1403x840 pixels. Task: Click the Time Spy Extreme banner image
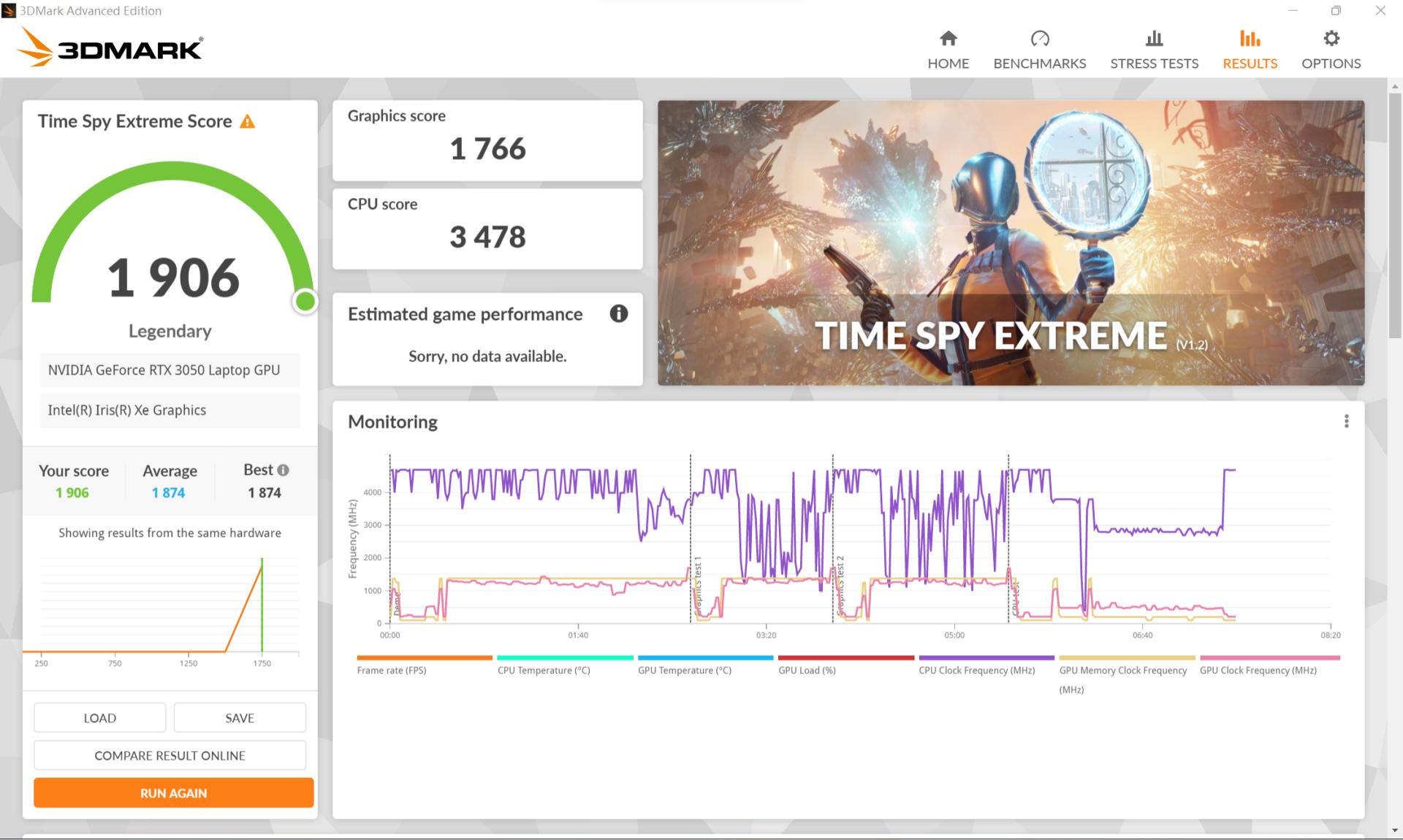click(1011, 243)
